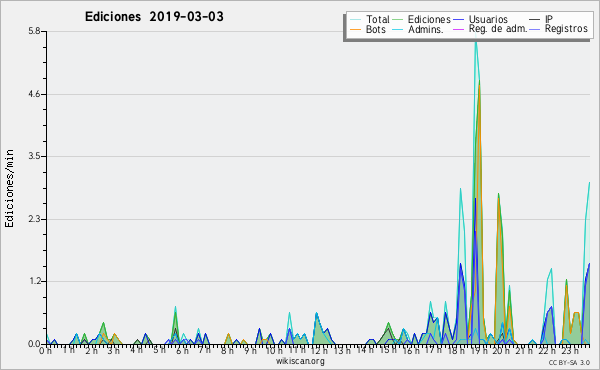
Task: Click the y-axis value 5.8
Action: [x=34, y=31]
